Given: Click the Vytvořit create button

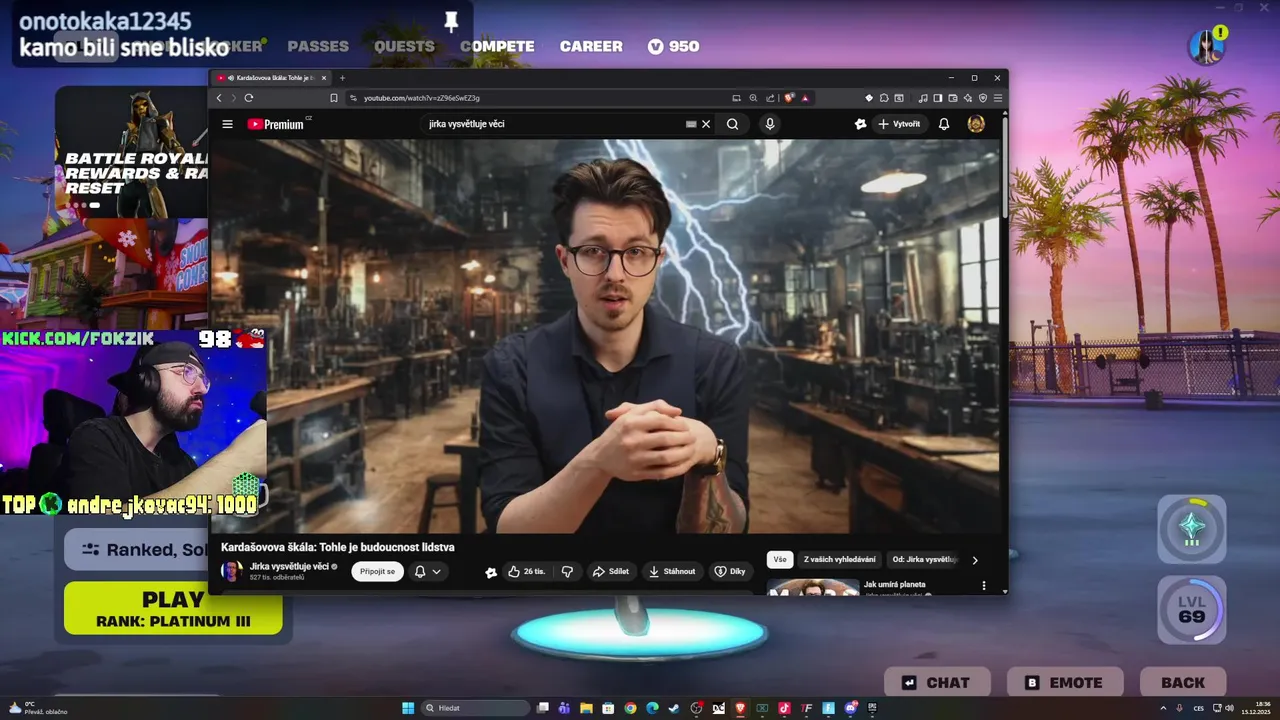Looking at the screenshot, I should [898, 124].
